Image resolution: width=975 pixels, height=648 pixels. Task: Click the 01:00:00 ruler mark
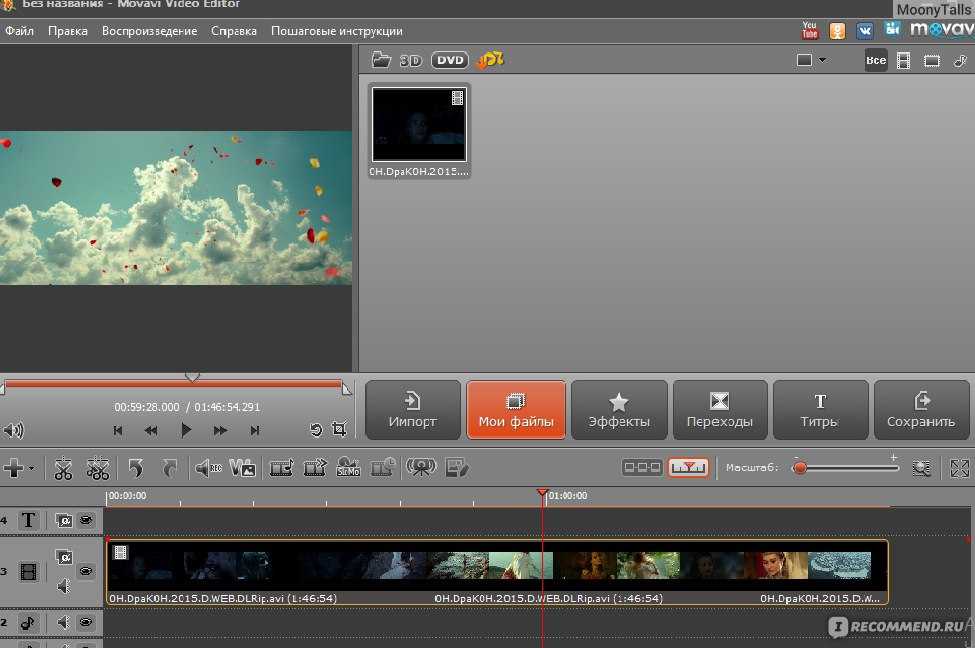(568, 496)
